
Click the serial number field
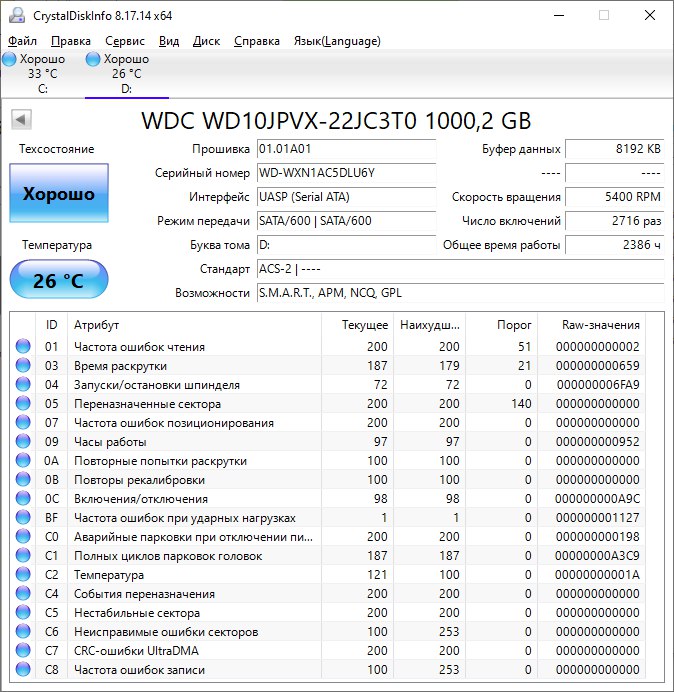346,173
